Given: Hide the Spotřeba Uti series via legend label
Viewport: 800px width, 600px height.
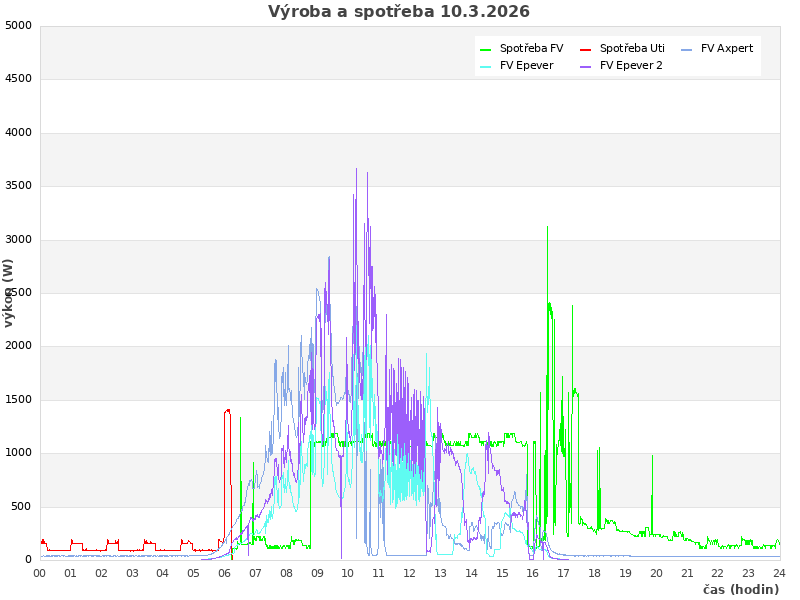Looking at the screenshot, I should click(632, 49).
